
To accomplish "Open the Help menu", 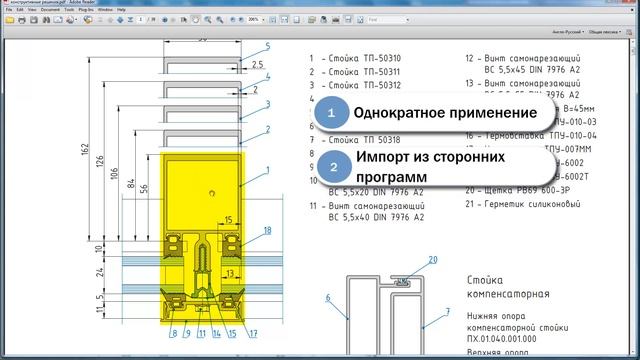I will [x=121, y=10].
